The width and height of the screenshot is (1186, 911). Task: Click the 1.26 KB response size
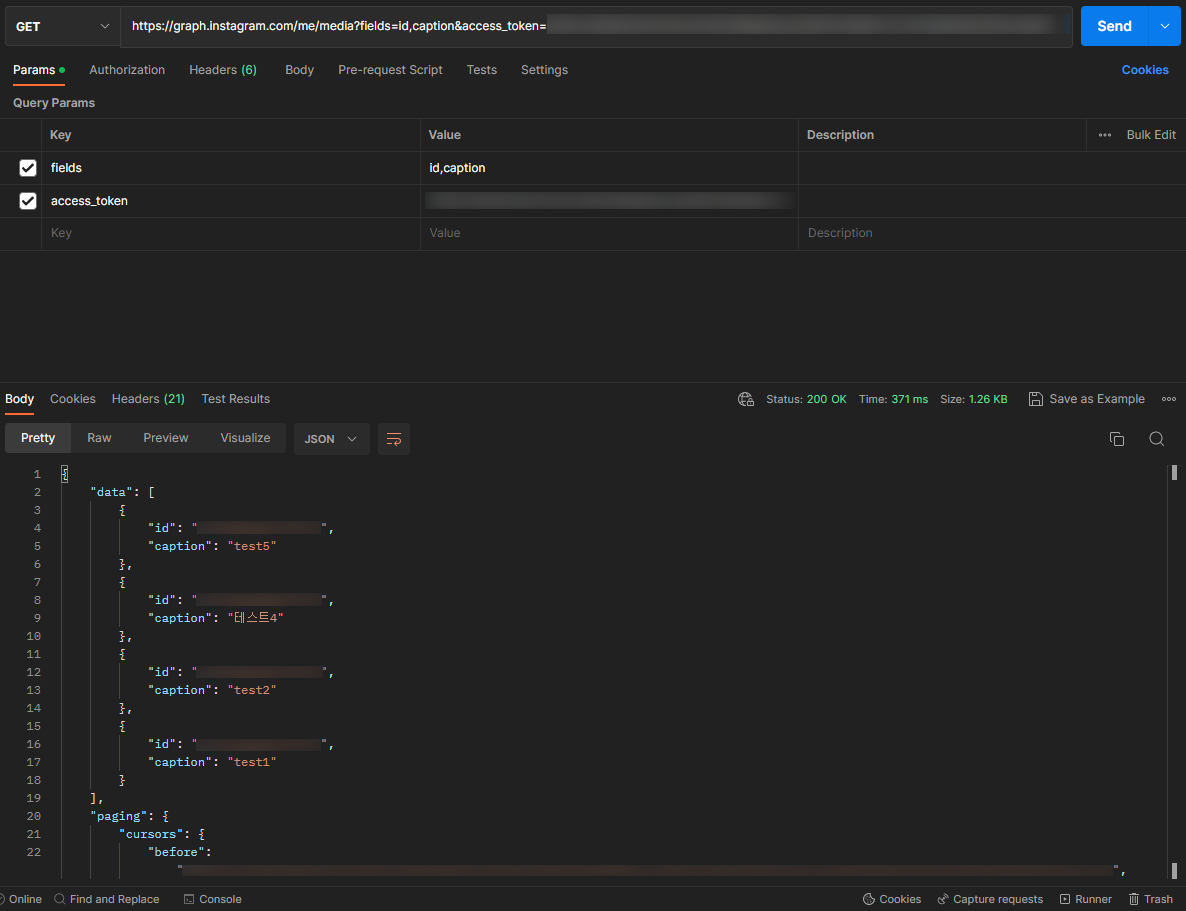click(x=988, y=399)
